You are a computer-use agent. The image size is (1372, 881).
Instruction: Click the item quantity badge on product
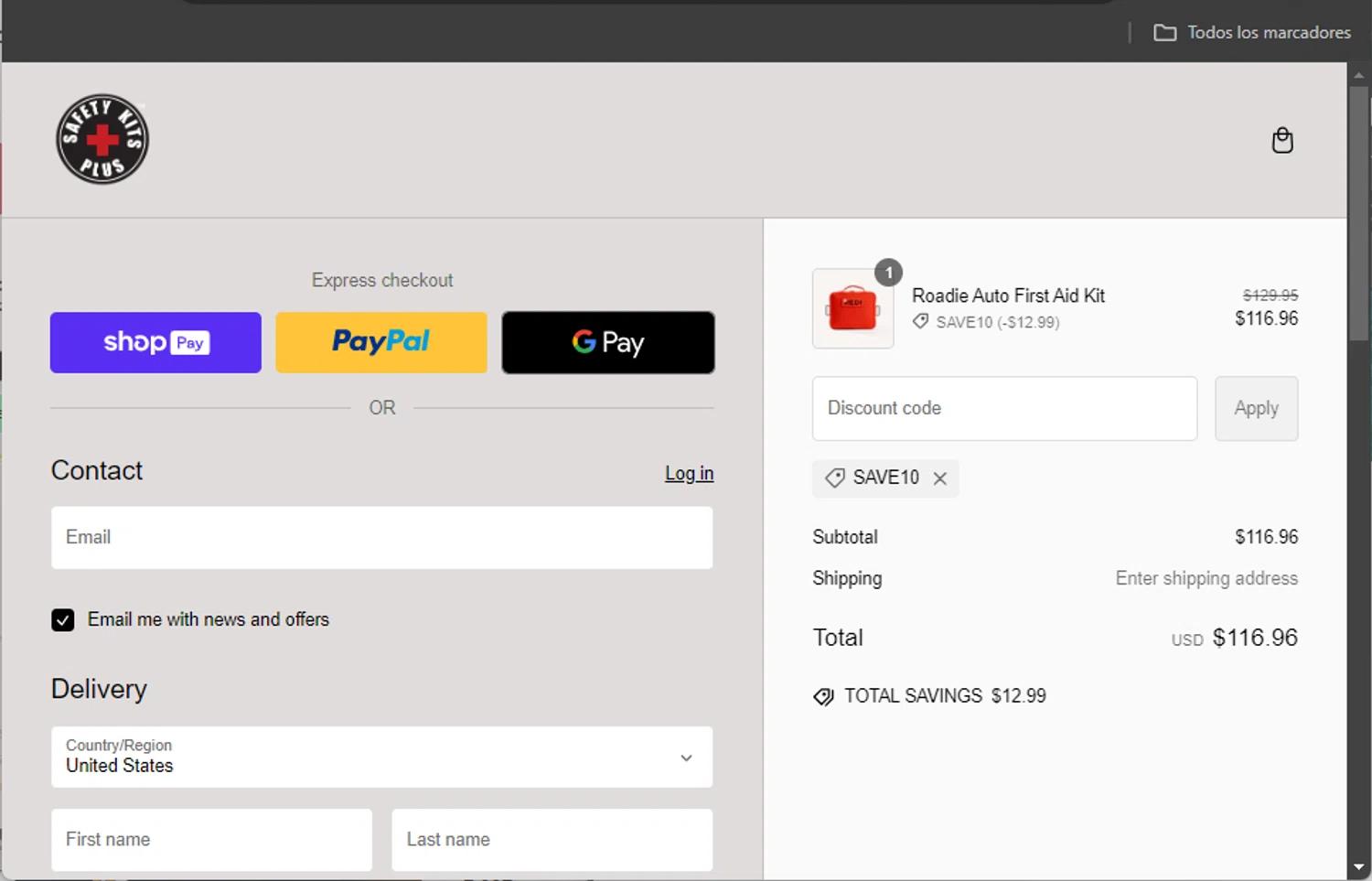click(888, 273)
